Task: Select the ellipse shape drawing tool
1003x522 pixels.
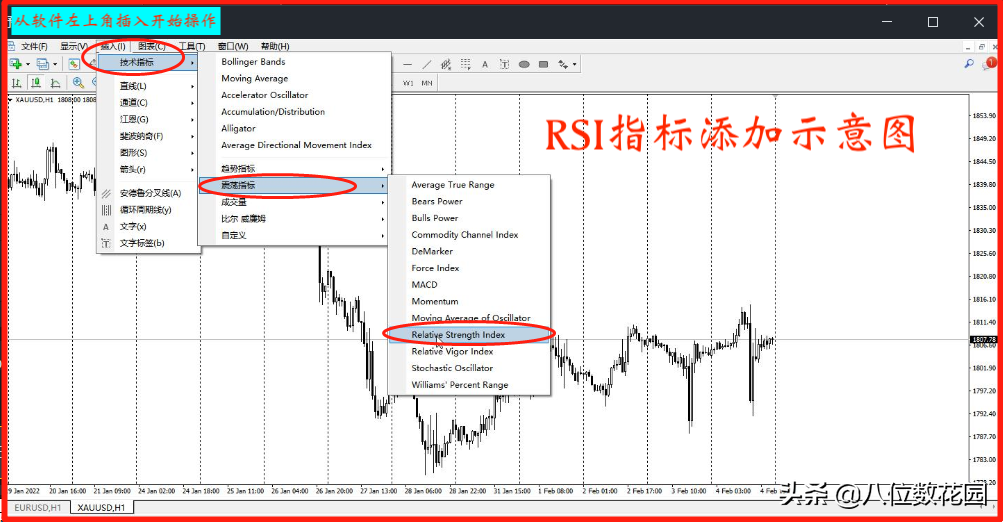Action: point(524,64)
